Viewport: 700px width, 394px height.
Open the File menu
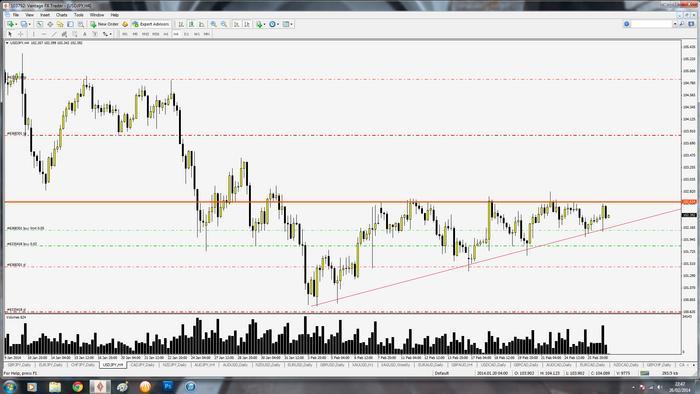(16, 15)
